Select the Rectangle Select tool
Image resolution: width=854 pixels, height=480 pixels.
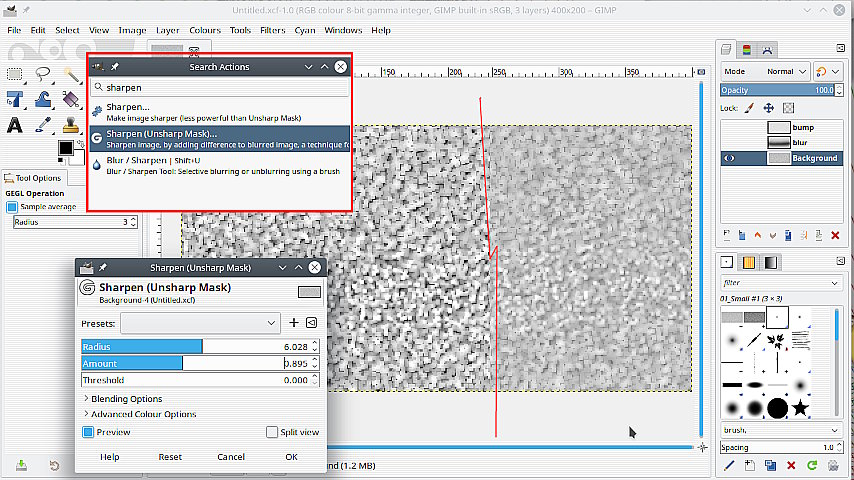15,74
